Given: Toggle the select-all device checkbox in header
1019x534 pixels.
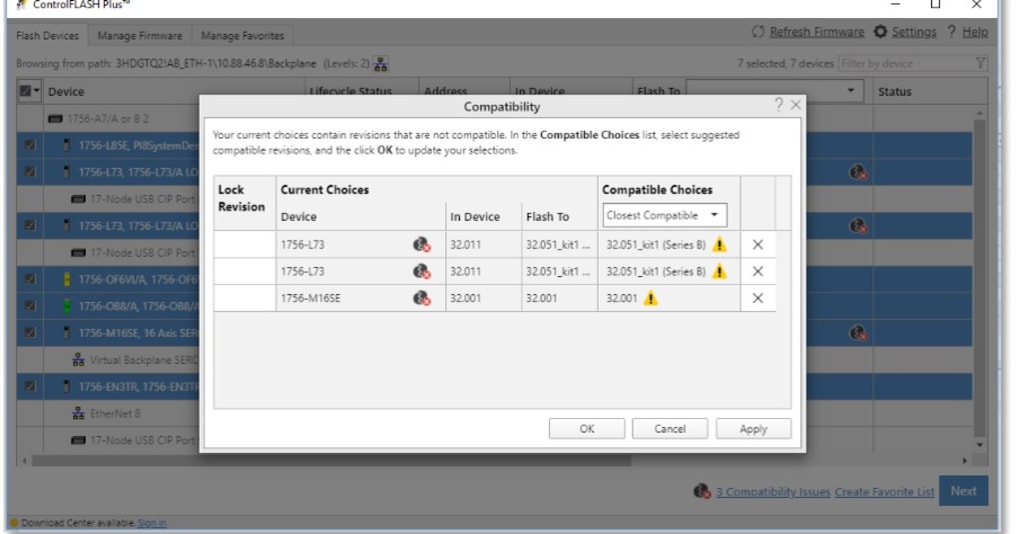Looking at the screenshot, I should tap(25, 91).
